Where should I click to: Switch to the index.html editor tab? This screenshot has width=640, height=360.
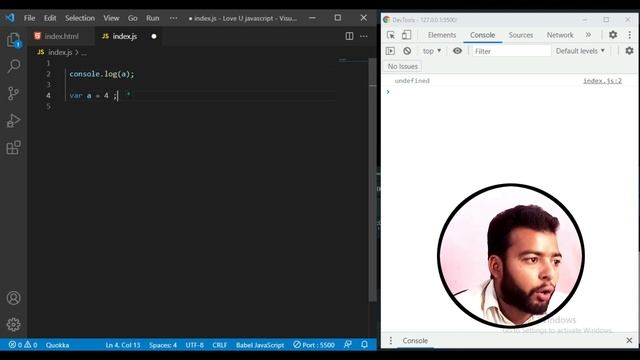61,36
